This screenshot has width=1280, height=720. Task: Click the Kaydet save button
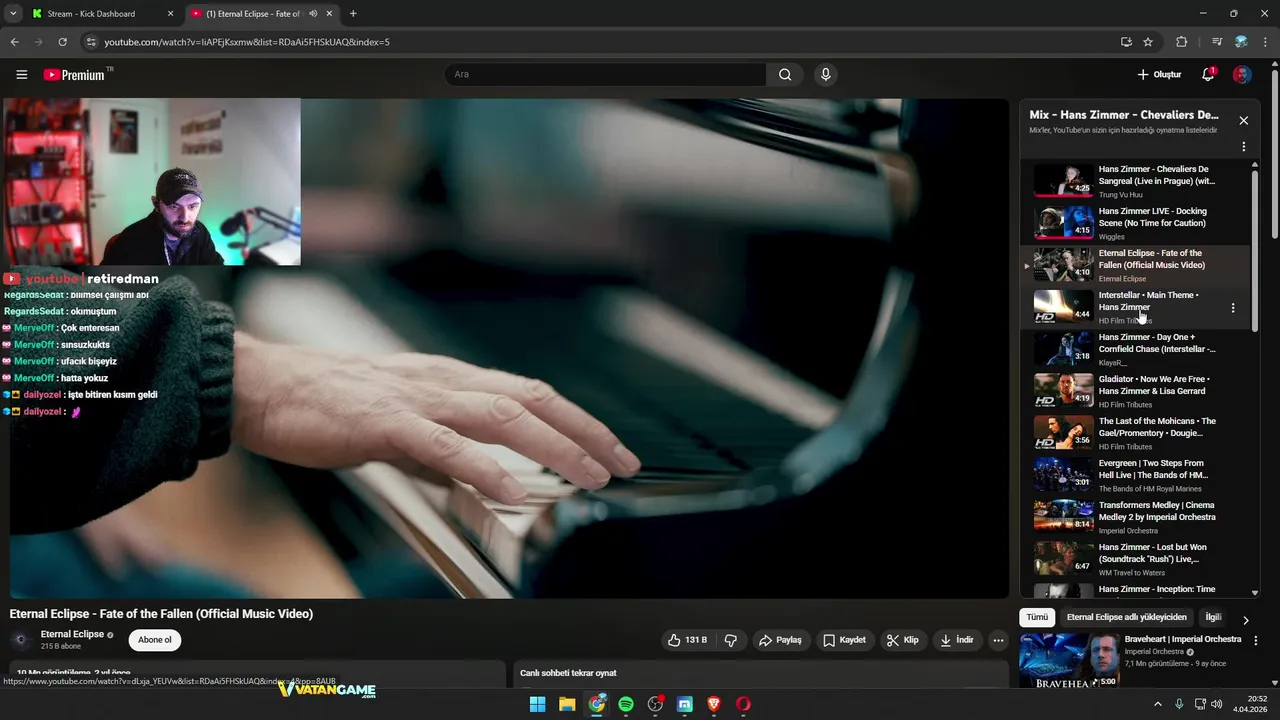pyautogui.click(x=844, y=640)
